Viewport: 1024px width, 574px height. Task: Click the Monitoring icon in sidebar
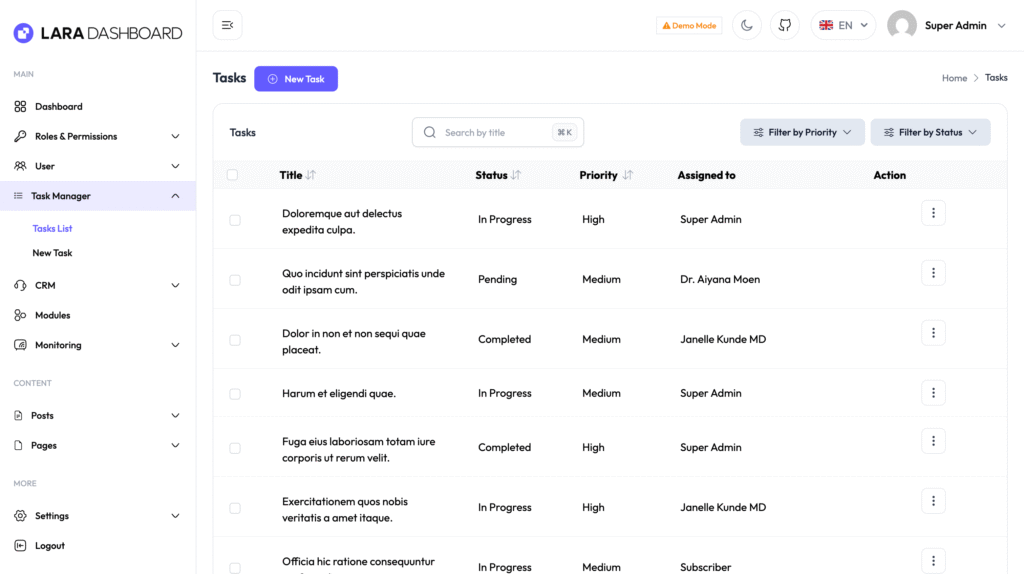[20, 345]
